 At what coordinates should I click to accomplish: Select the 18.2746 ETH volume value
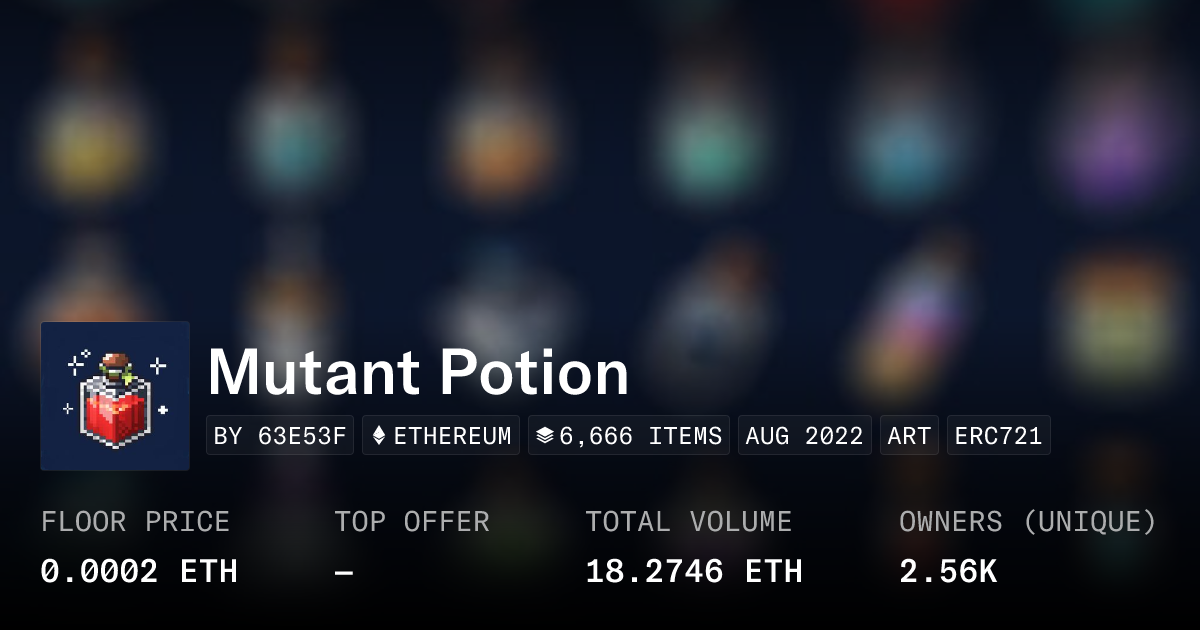pos(694,572)
